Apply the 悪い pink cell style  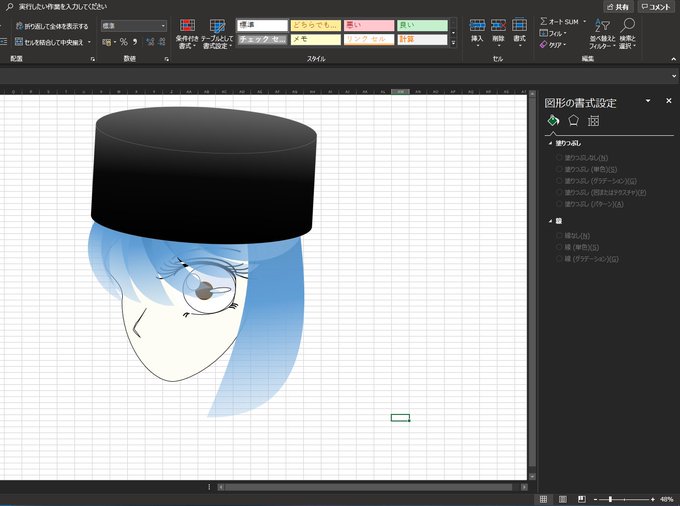point(369,26)
